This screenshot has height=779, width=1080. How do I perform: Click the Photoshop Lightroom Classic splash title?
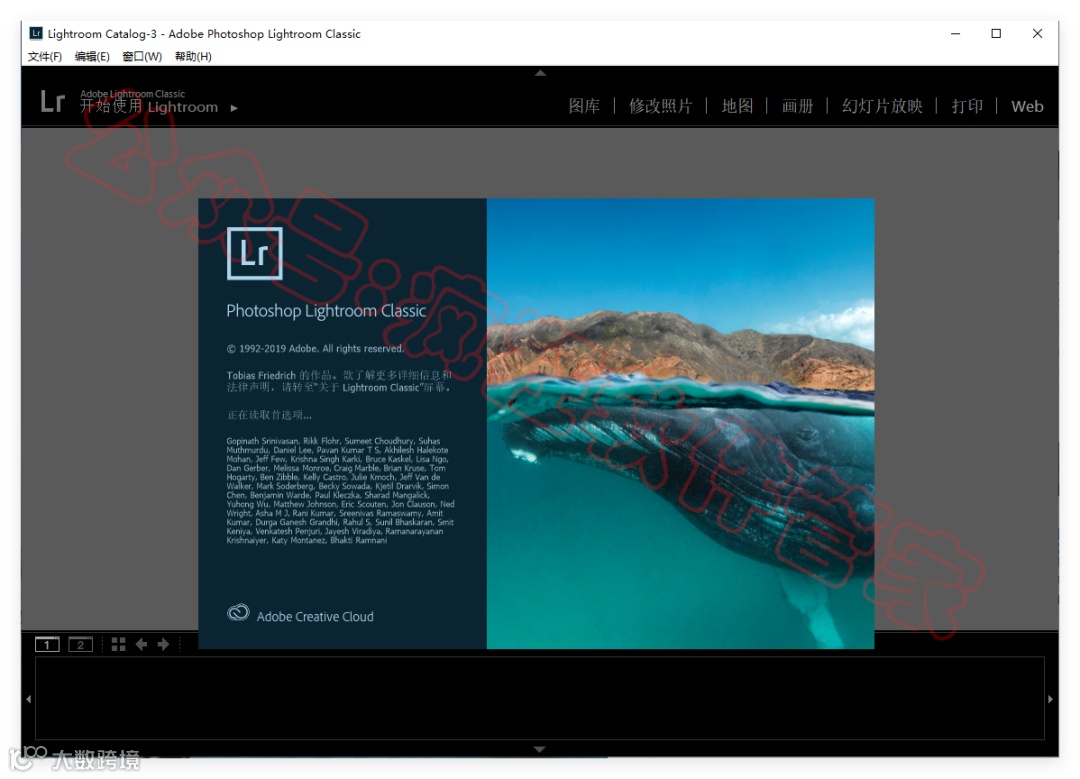(x=326, y=311)
